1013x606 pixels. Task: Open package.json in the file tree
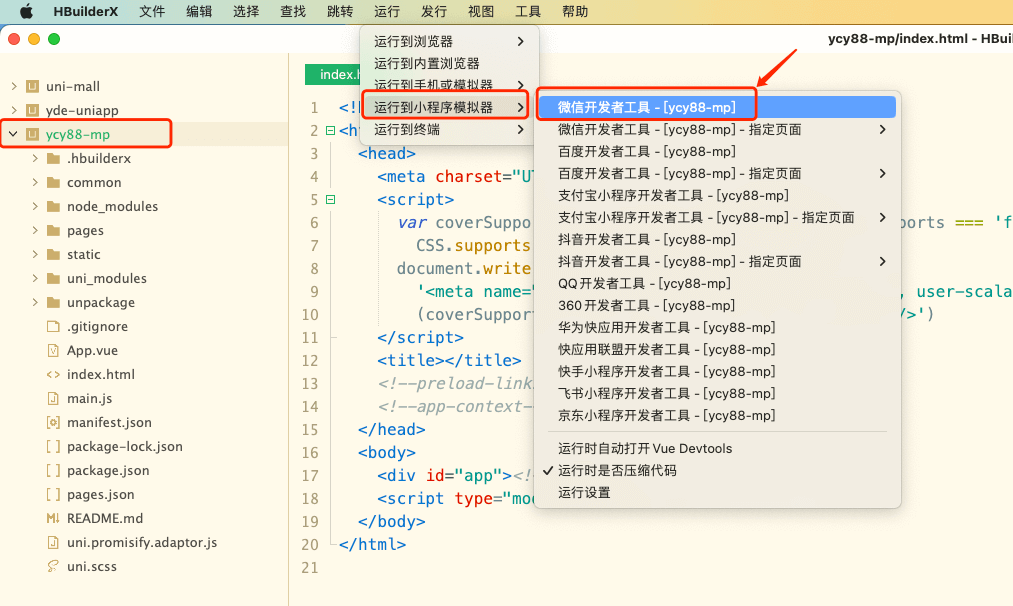108,470
